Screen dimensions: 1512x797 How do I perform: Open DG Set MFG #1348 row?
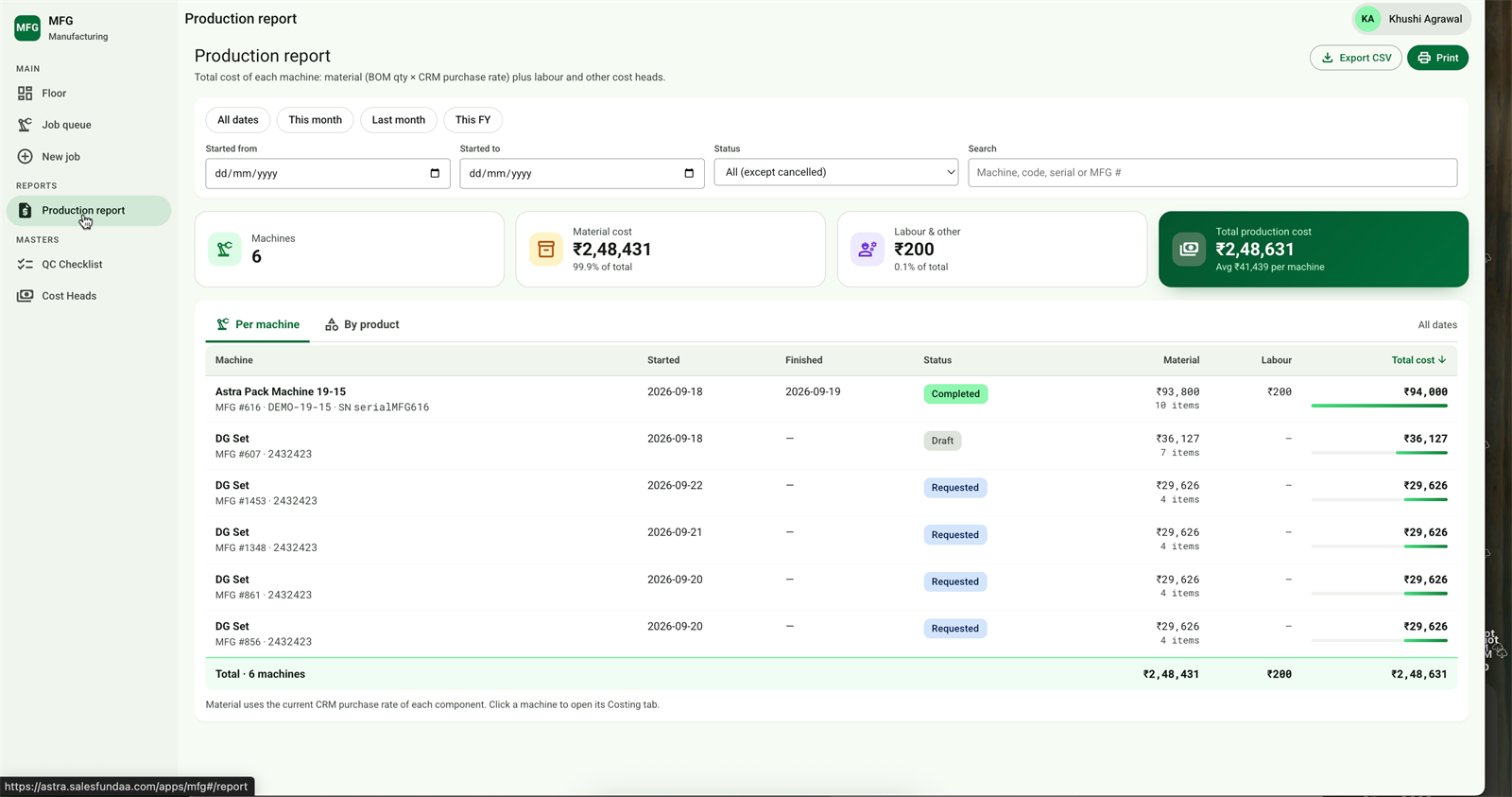[x=832, y=540]
